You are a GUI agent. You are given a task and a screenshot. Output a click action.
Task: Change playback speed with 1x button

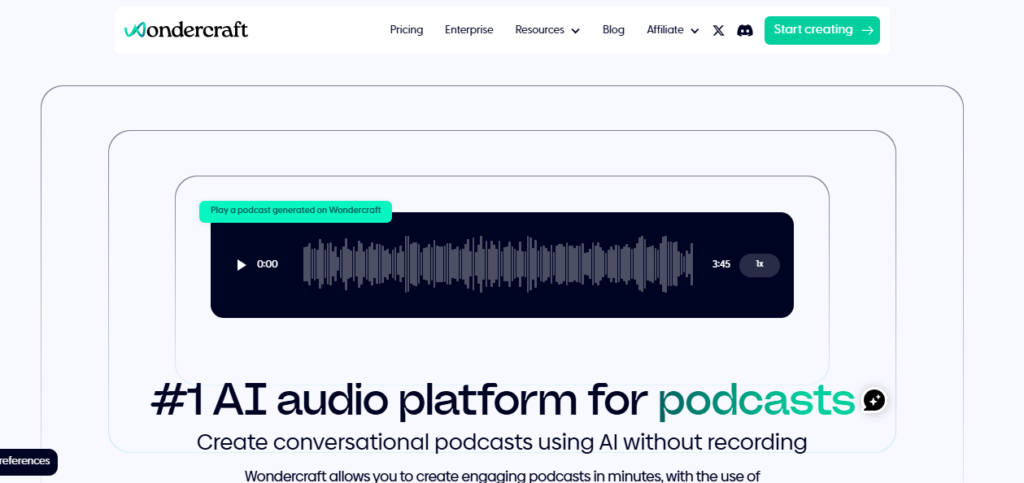(760, 264)
